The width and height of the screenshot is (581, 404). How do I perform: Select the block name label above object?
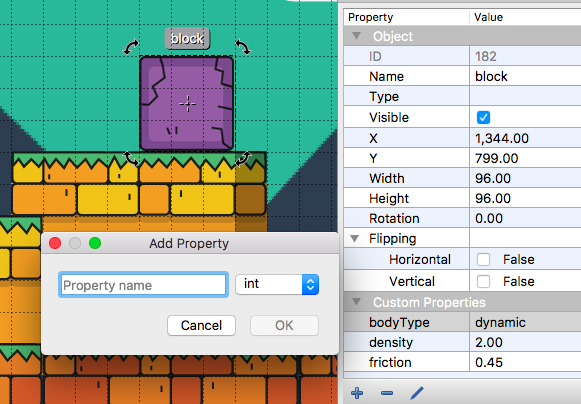point(187,39)
